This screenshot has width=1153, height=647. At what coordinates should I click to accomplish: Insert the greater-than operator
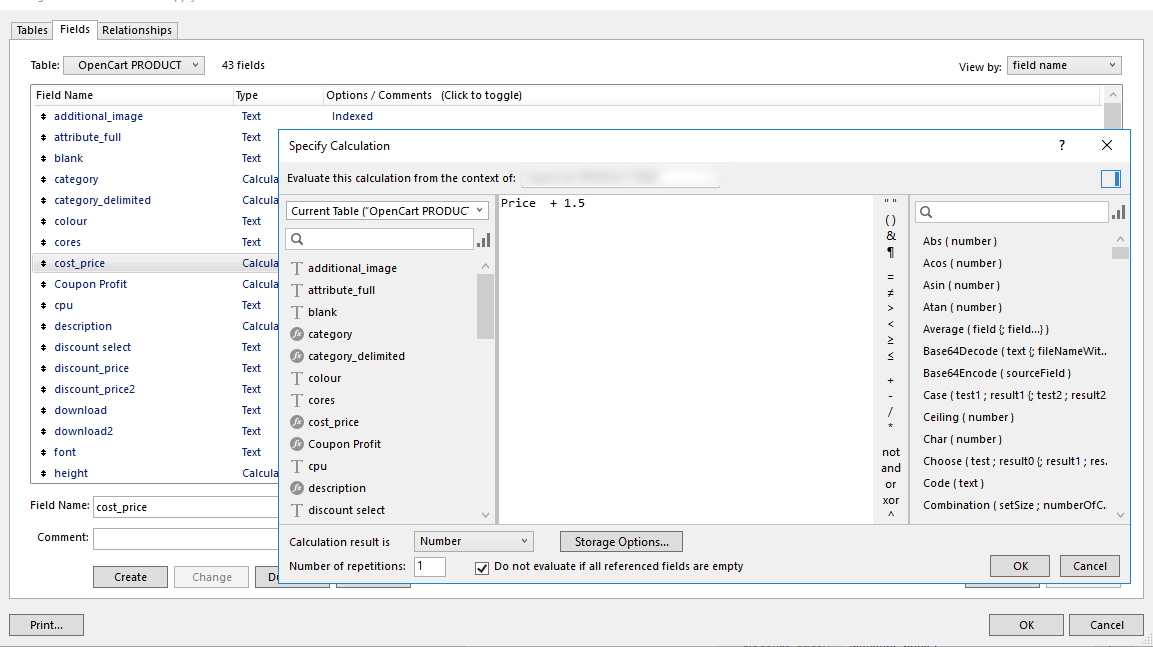click(890, 308)
